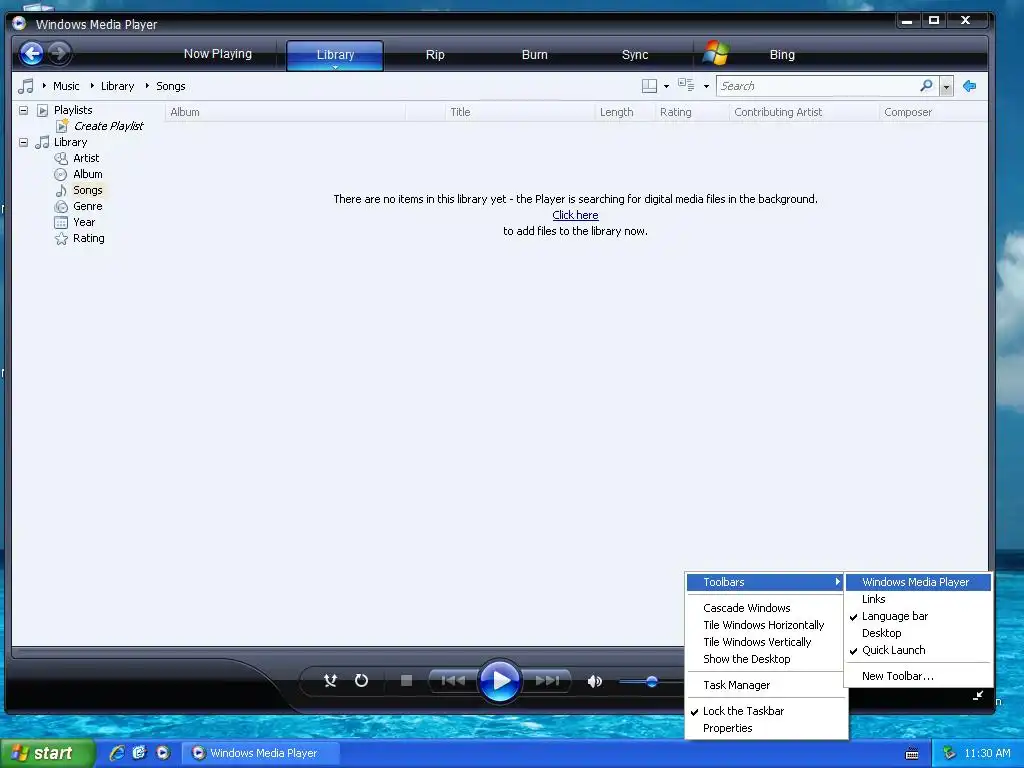Click the music note category icon
The height and width of the screenshot is (768, 1024).
[x=26, y=86]
